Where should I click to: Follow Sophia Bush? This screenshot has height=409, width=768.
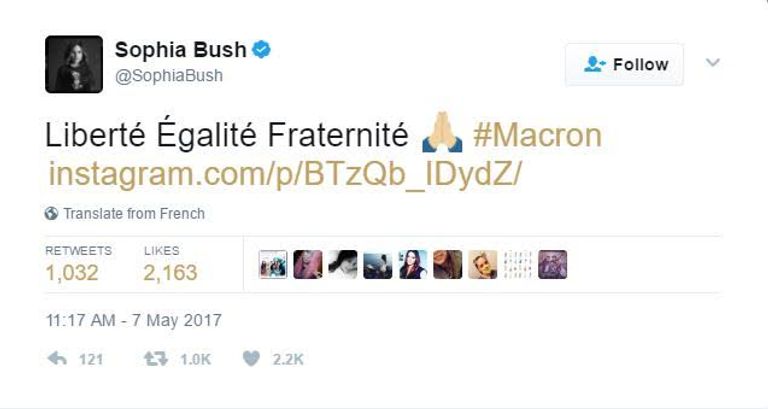(625, 64)
